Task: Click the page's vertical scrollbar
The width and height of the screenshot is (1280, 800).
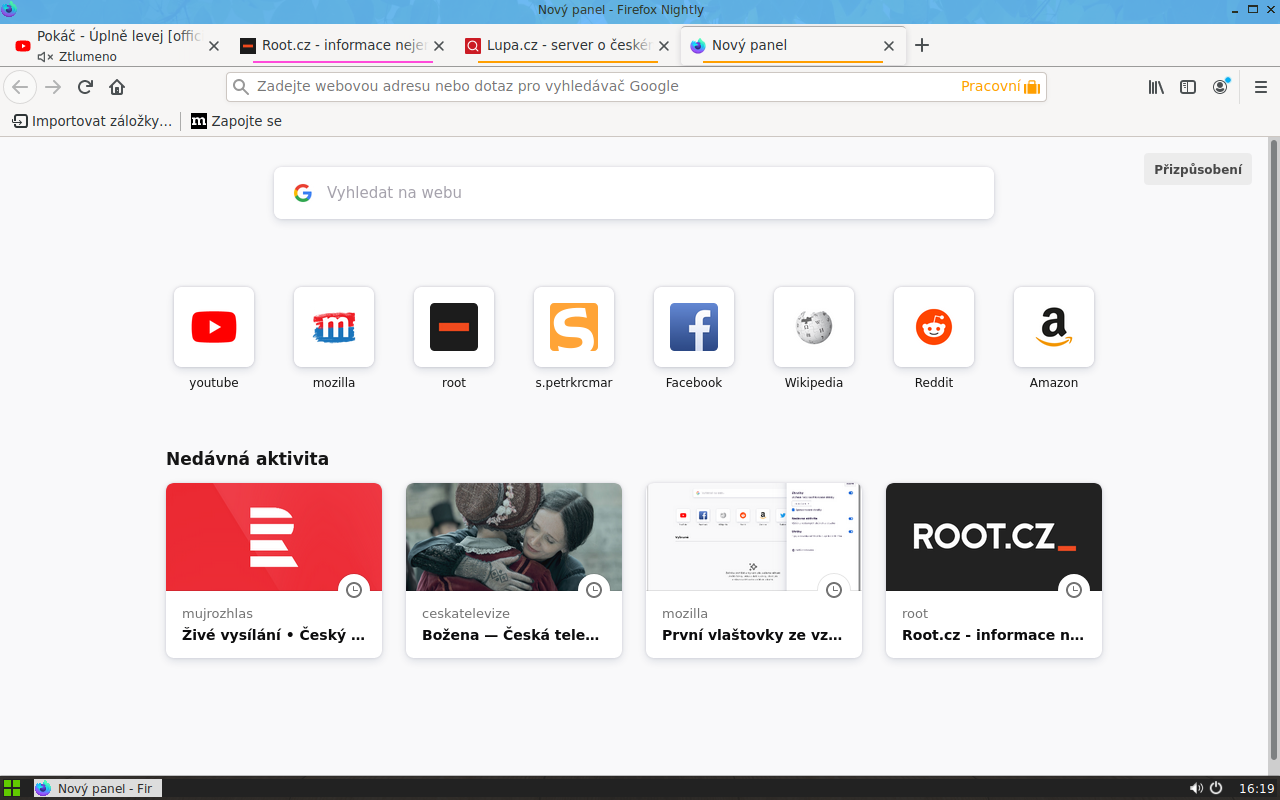Action: tap(1274, 450)
